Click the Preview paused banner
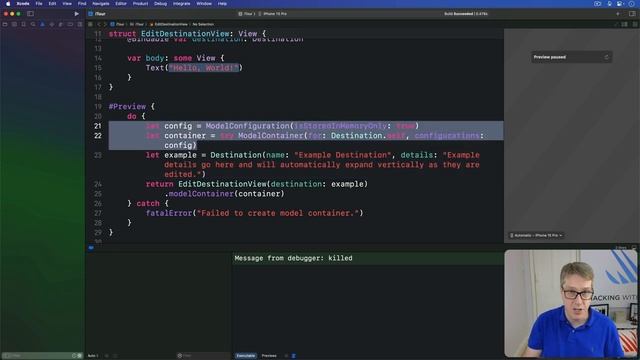This screenshot has height=360, width=640. [571, 57]
